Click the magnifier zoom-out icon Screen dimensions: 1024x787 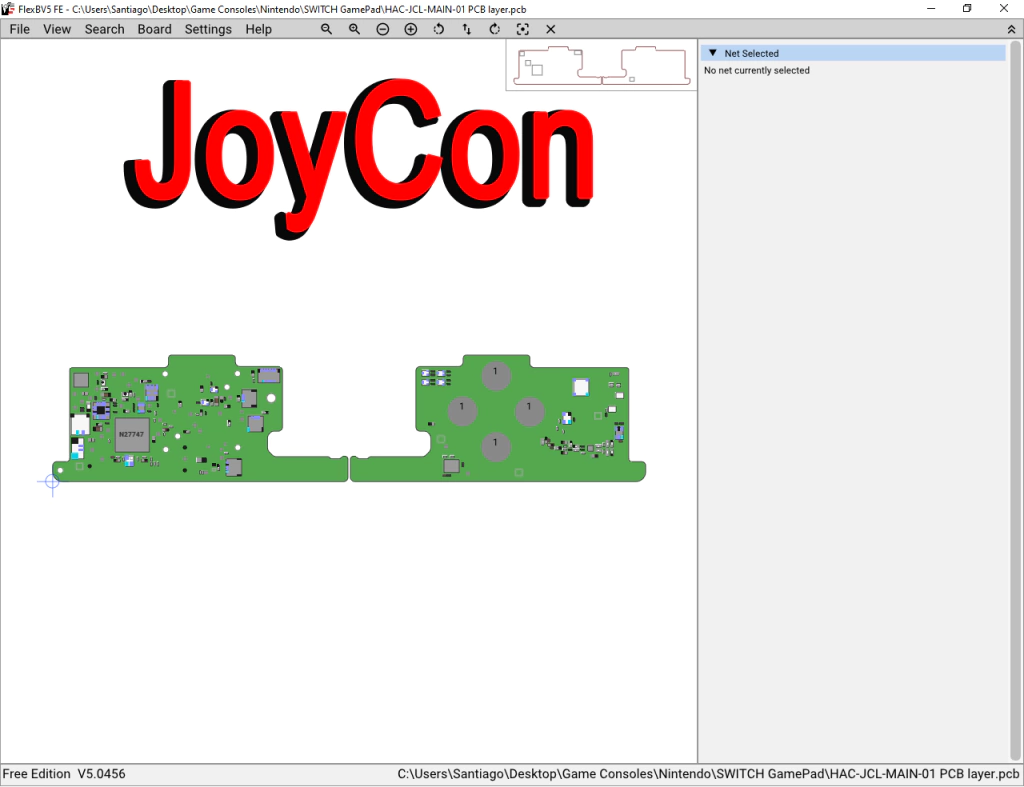[326, 29]
